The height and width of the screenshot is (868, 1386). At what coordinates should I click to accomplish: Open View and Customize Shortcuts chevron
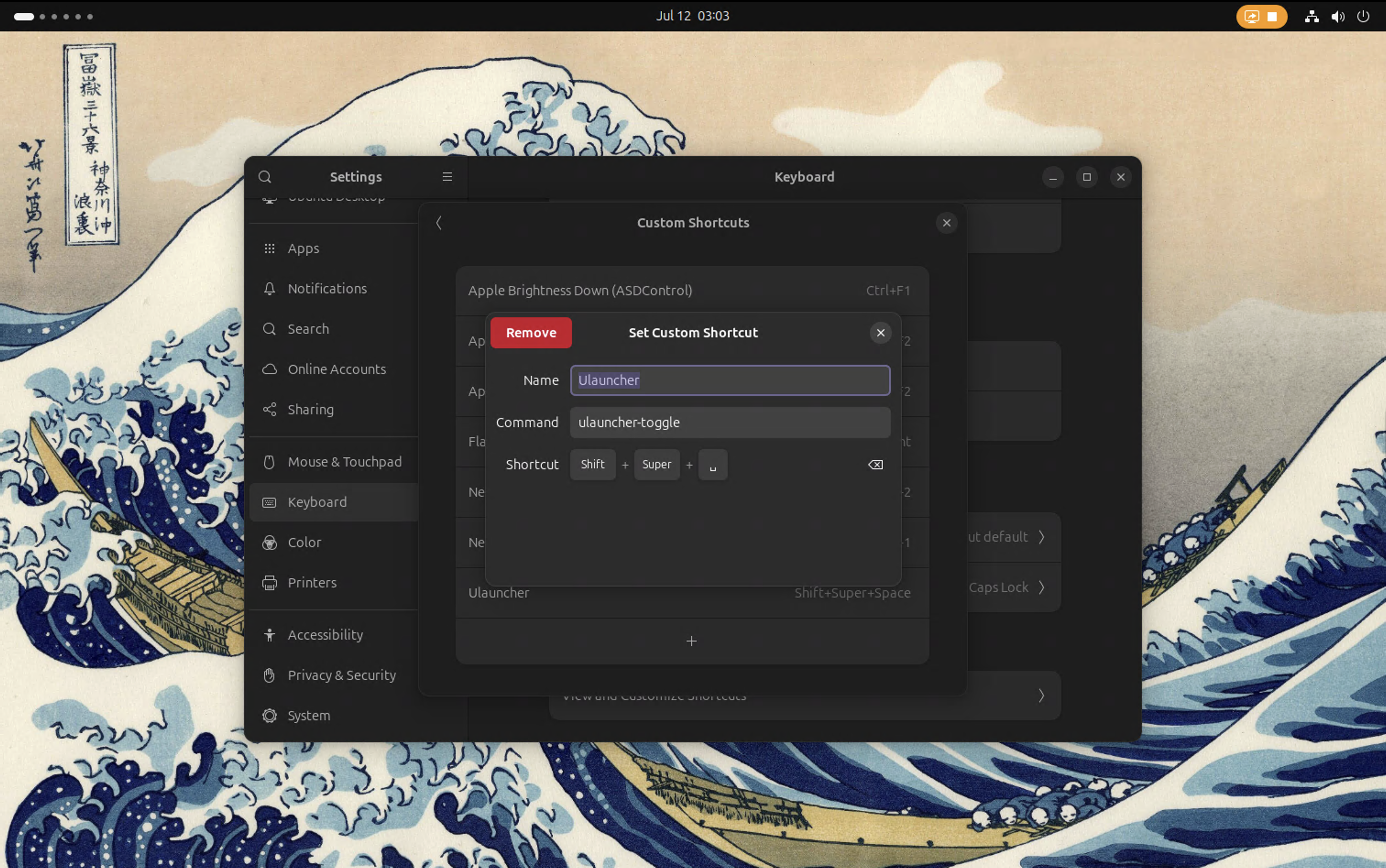click(1041, 696)
